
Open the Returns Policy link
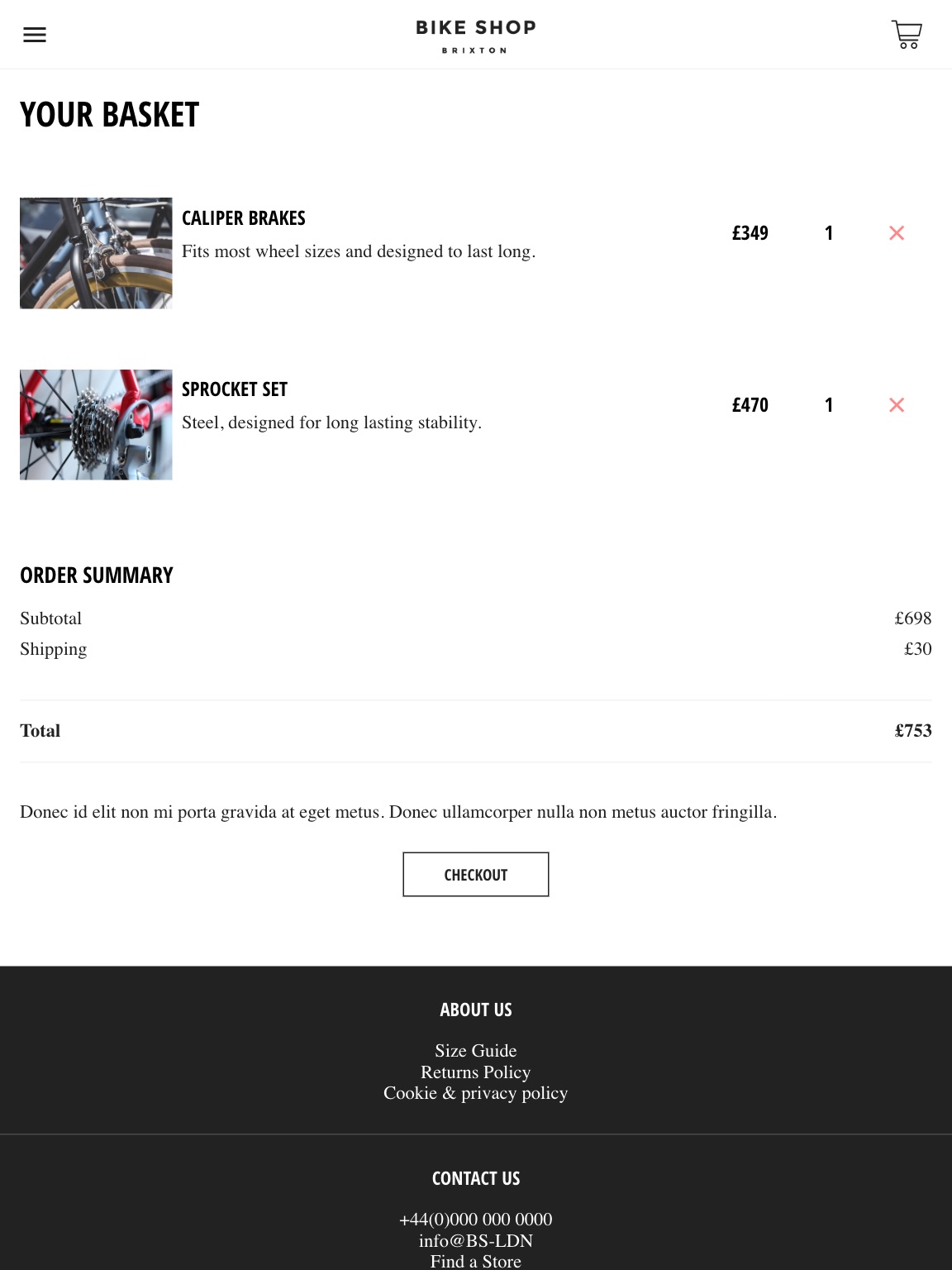[x=476, y=1072]
